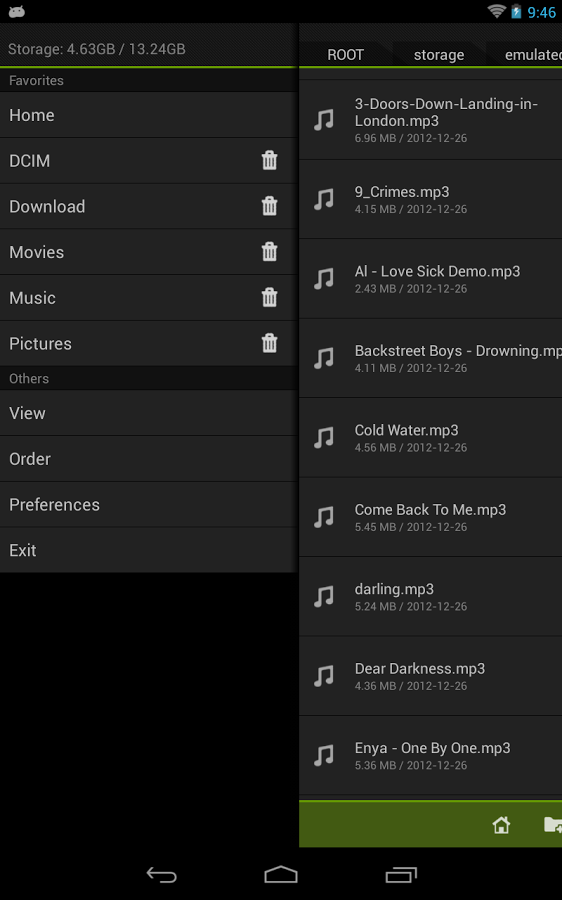562x900 pixels.
Task: Delete Pictures favorite with trash icon
Action: [x=269, y=343]
